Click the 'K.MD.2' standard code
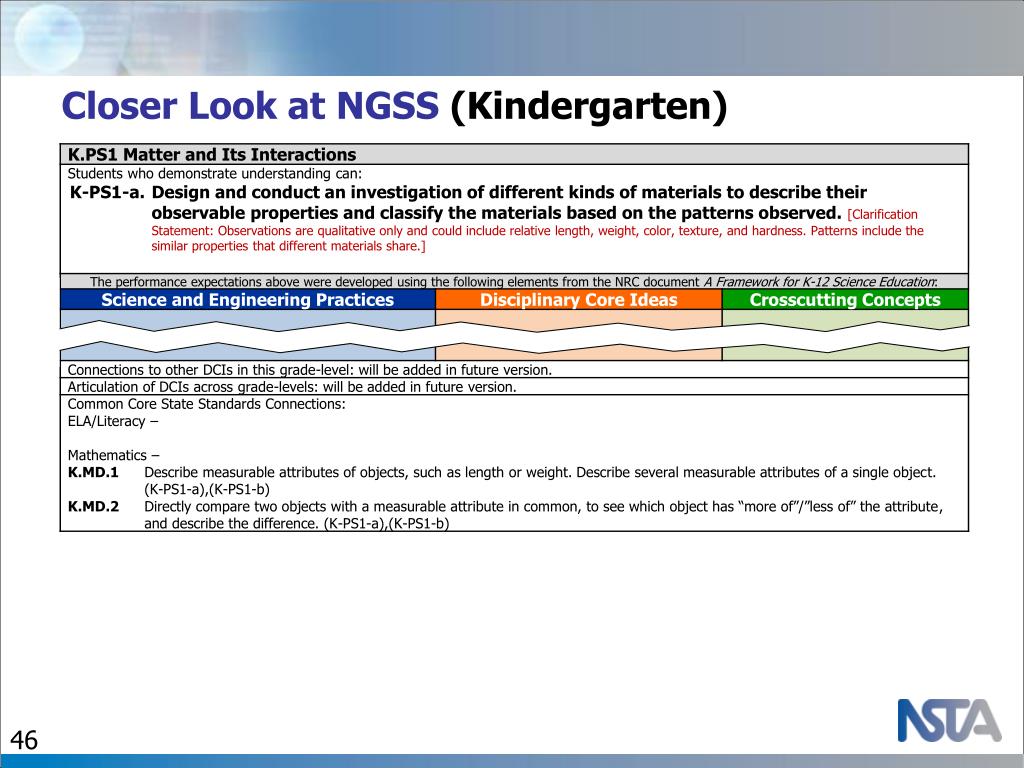This screenshot has width=1024, height=768. [93, 506]
